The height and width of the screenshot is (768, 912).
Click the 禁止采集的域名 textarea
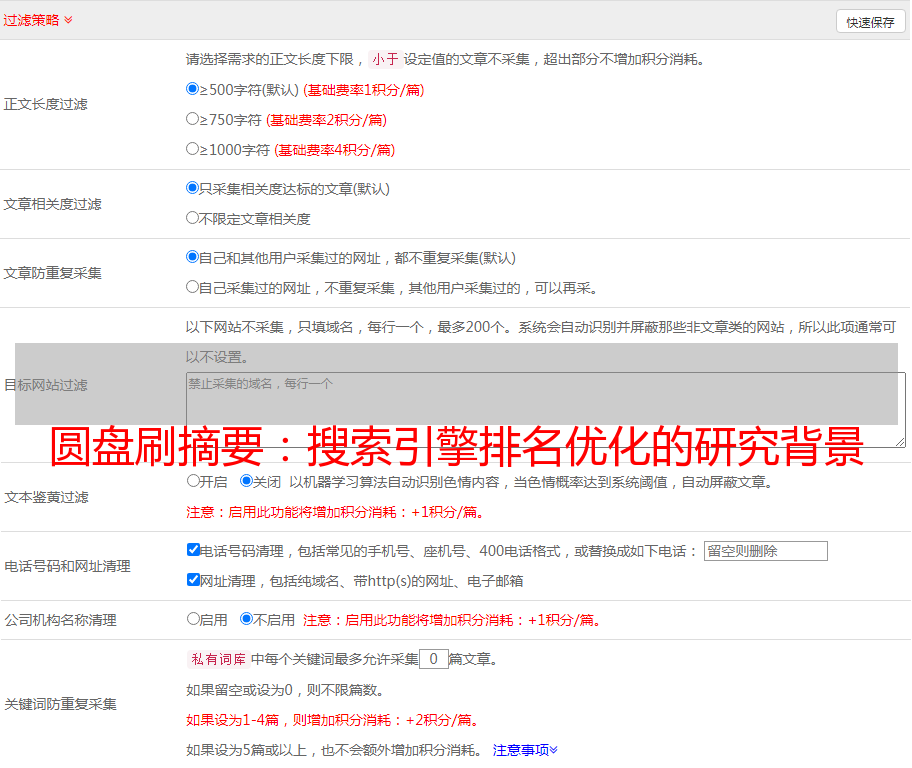click(545, 409)
